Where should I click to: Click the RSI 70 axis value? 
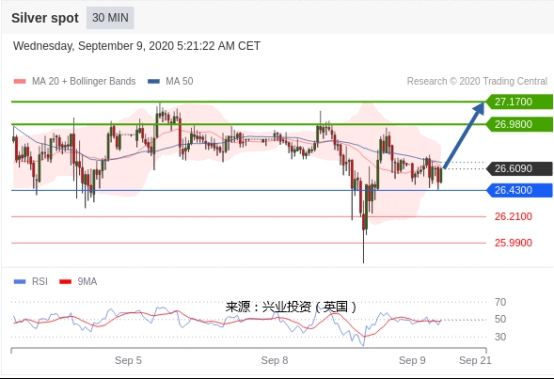click(500, 302)
